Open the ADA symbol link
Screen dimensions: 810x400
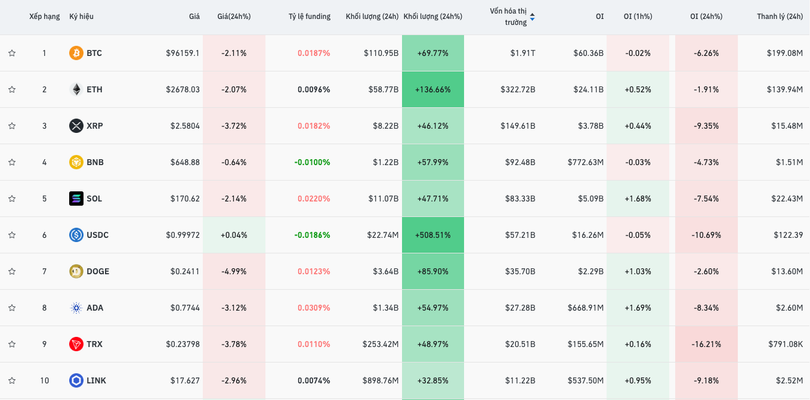(x=94, y=308)
